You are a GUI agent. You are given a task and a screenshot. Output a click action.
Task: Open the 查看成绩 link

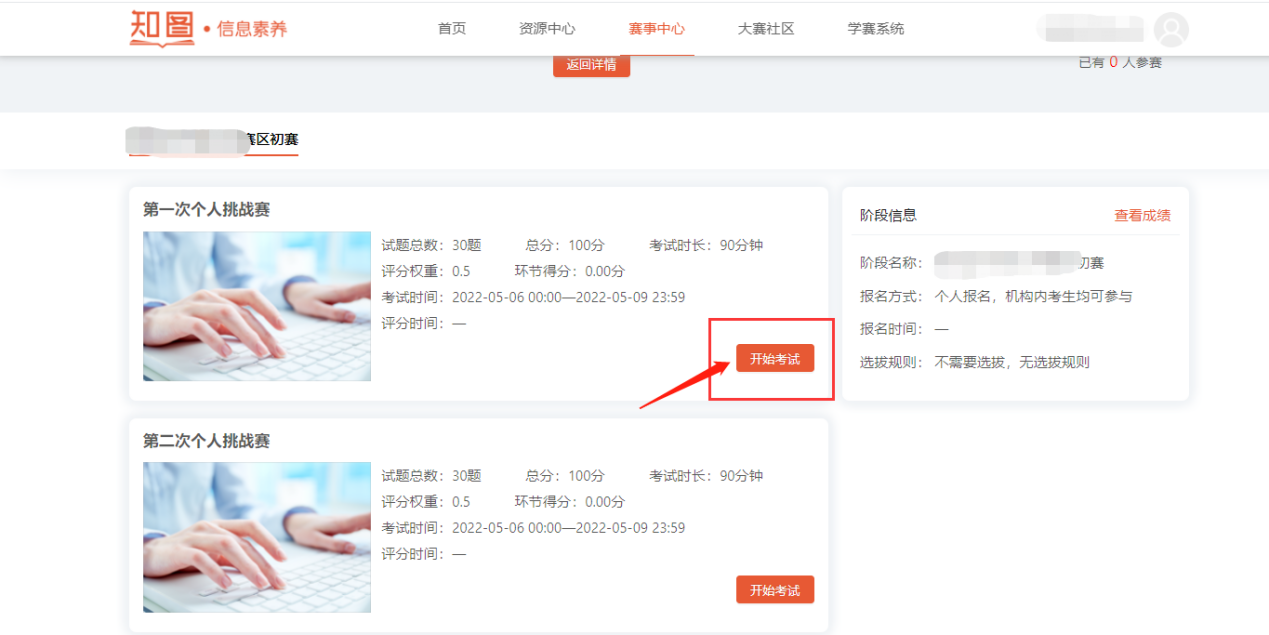[x=1142, y=215]
